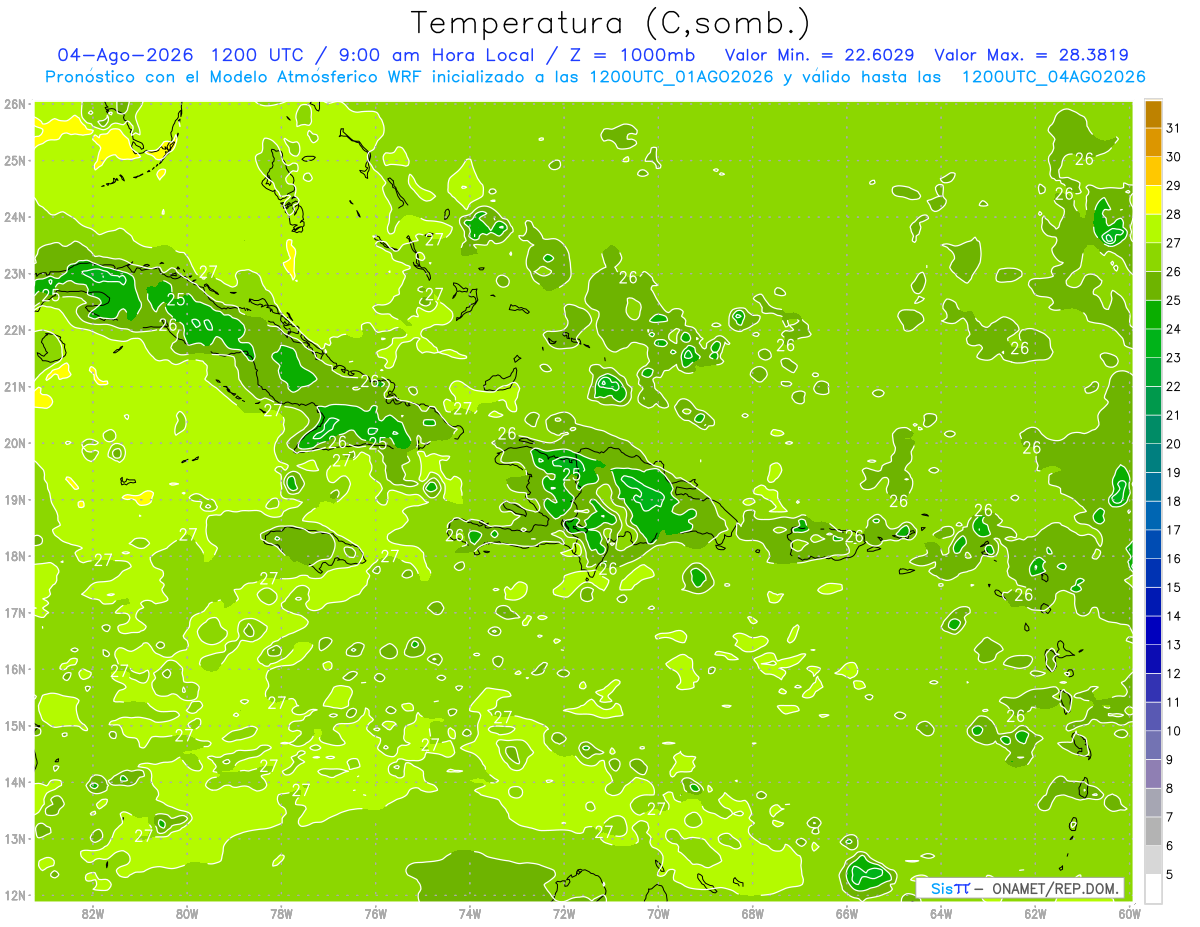Click the 70W longitude label
The height and width of the screenshot is (927, 1200).
point(657,913)
